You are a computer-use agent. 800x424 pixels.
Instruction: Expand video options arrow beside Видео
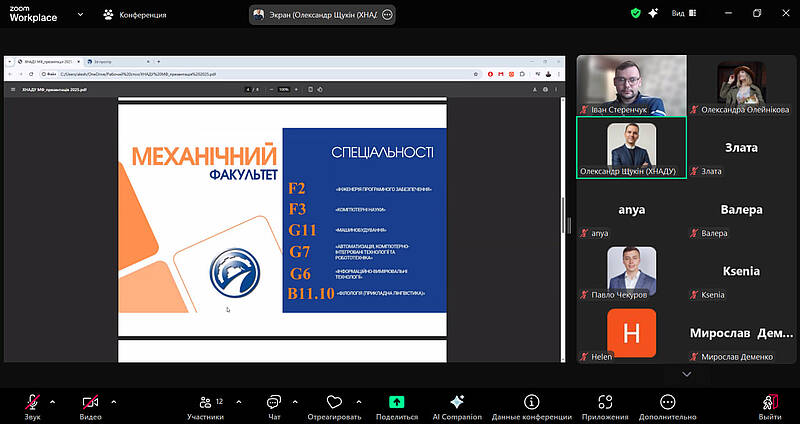(x=113, y=401)
